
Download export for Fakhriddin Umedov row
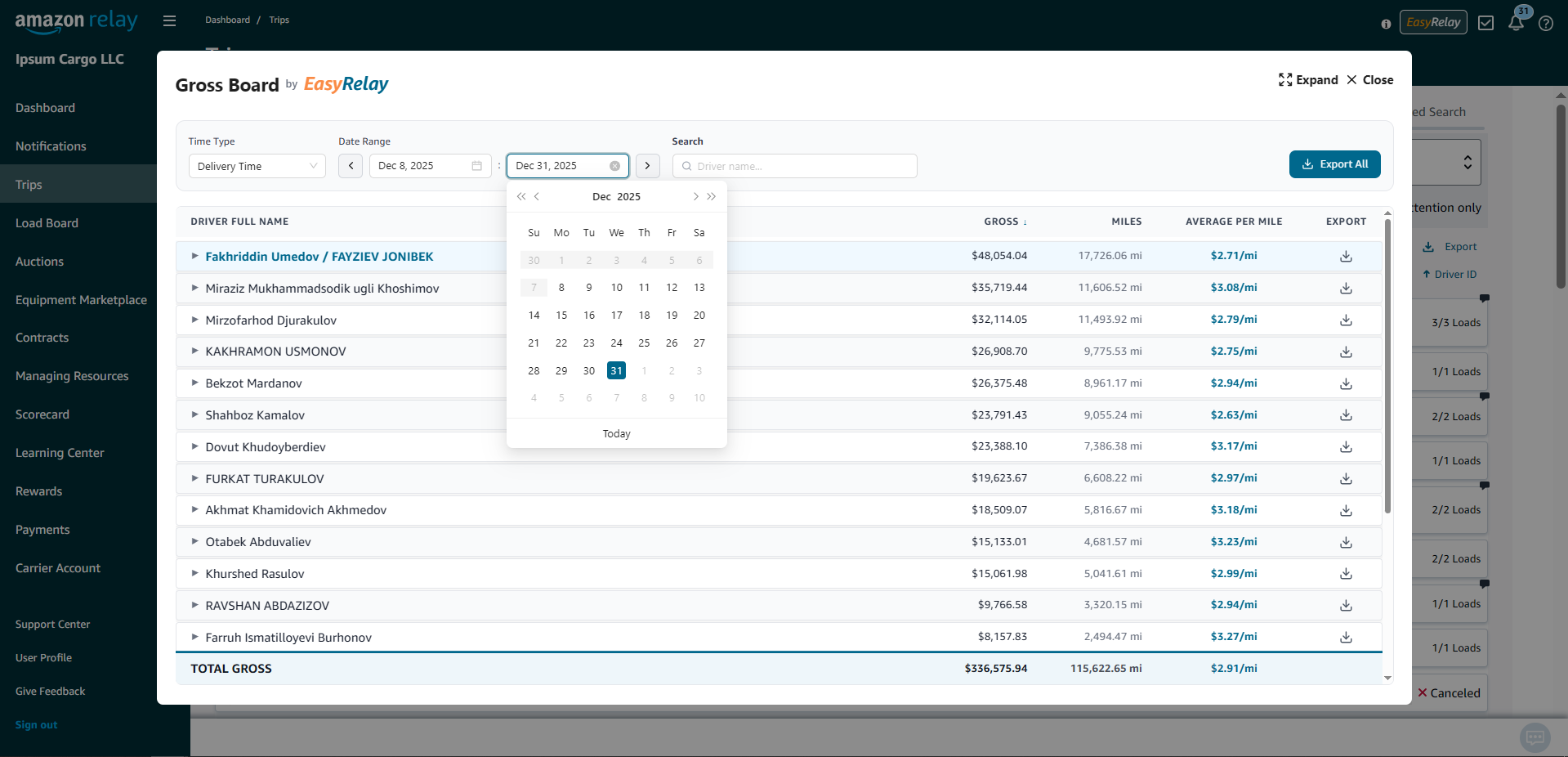(x=1346, y=257)
